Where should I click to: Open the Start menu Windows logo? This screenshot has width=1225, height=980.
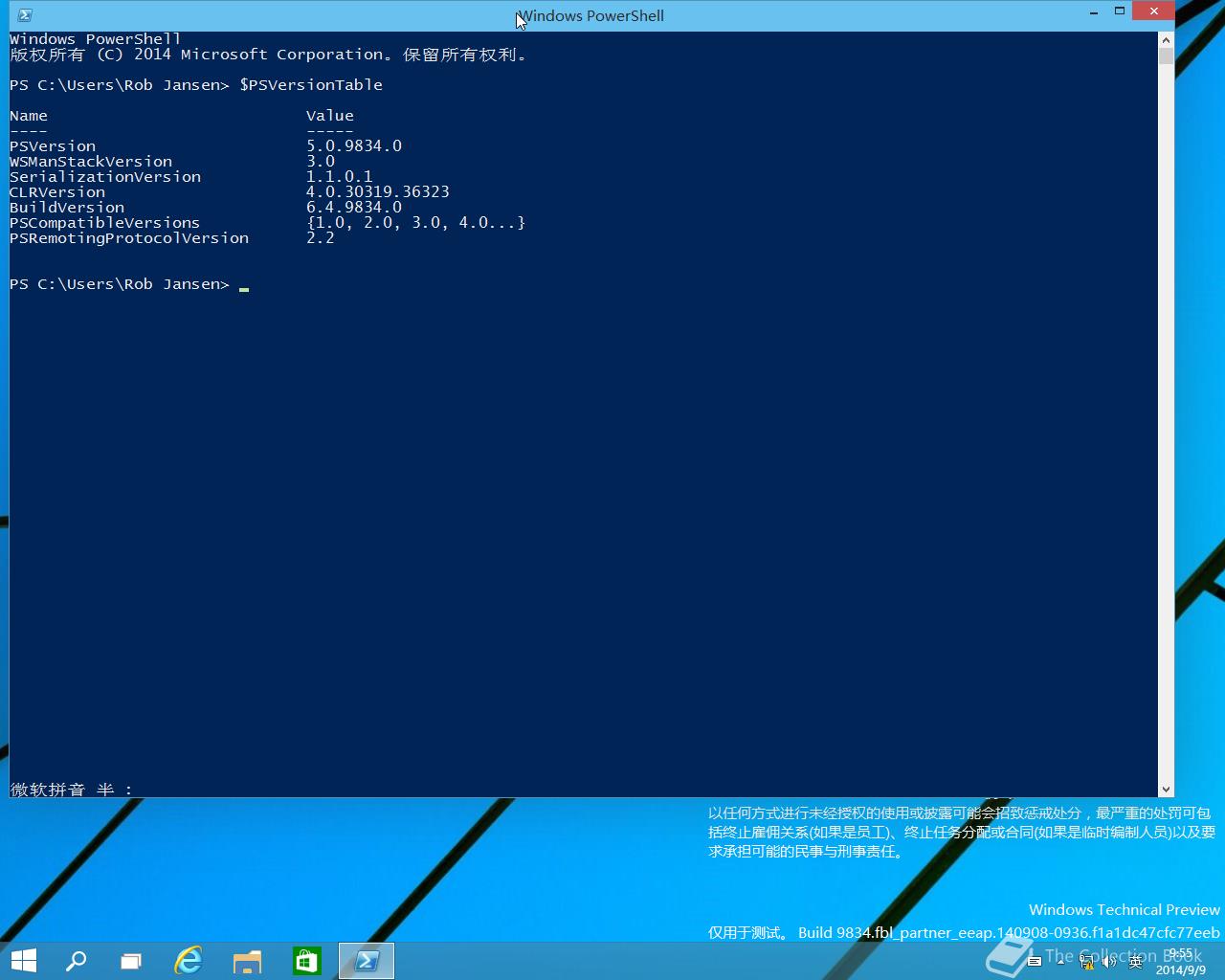[x=23, y=961]
